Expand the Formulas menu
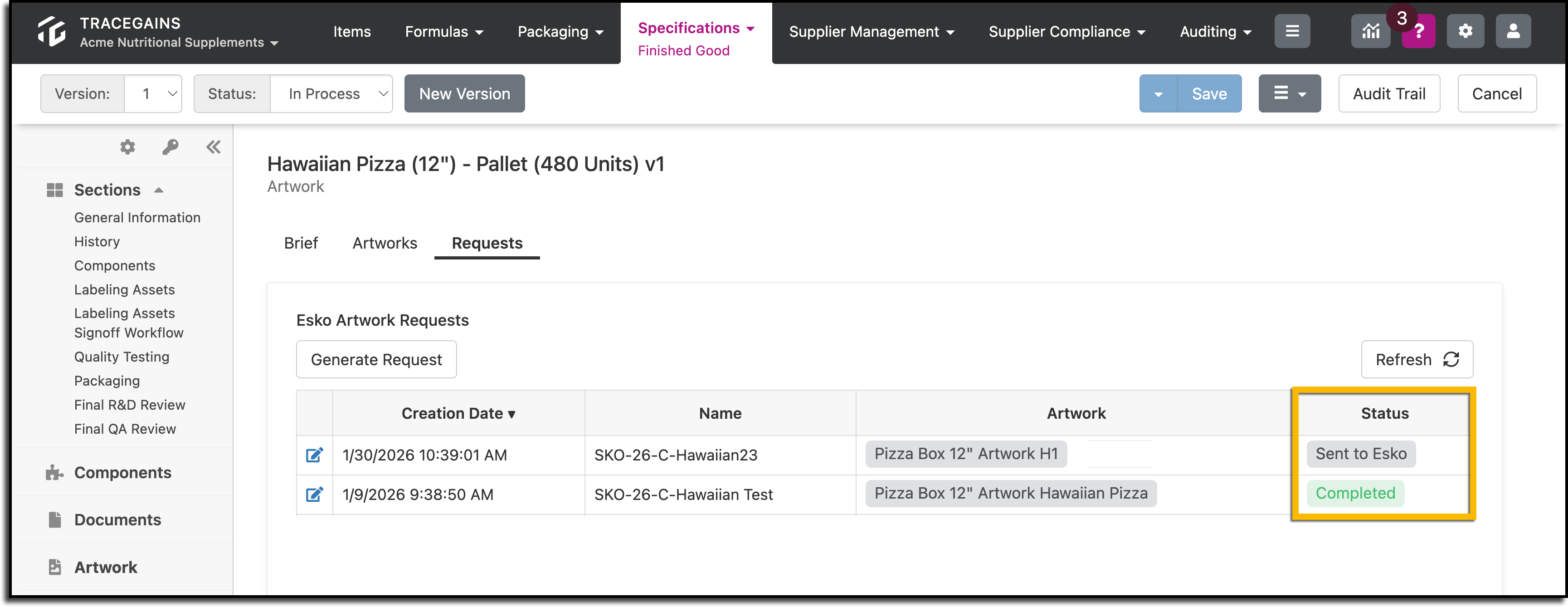The width and height of the screenshot is (1568, 607). [444, 32]
